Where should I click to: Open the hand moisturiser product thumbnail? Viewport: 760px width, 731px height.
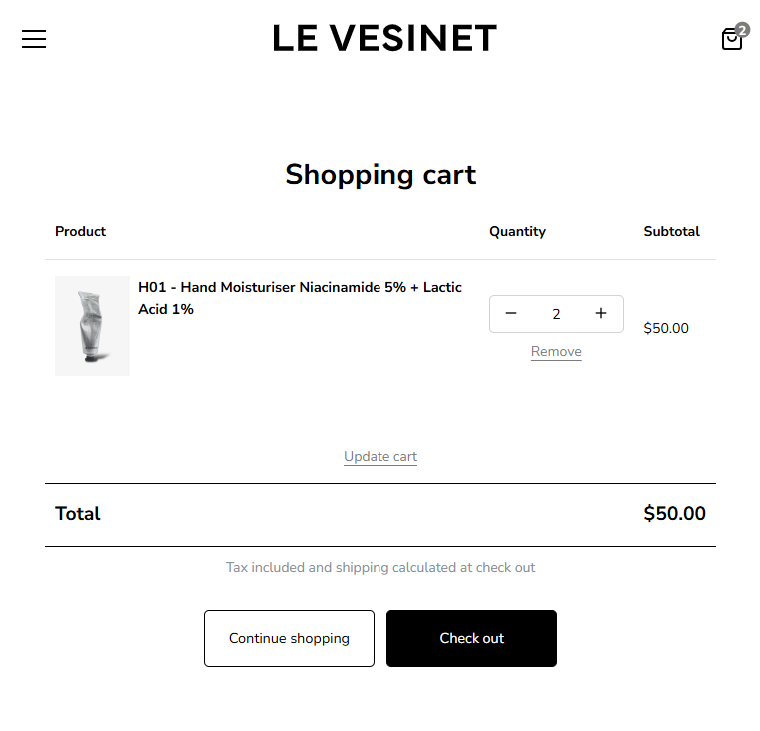[93, 326]
